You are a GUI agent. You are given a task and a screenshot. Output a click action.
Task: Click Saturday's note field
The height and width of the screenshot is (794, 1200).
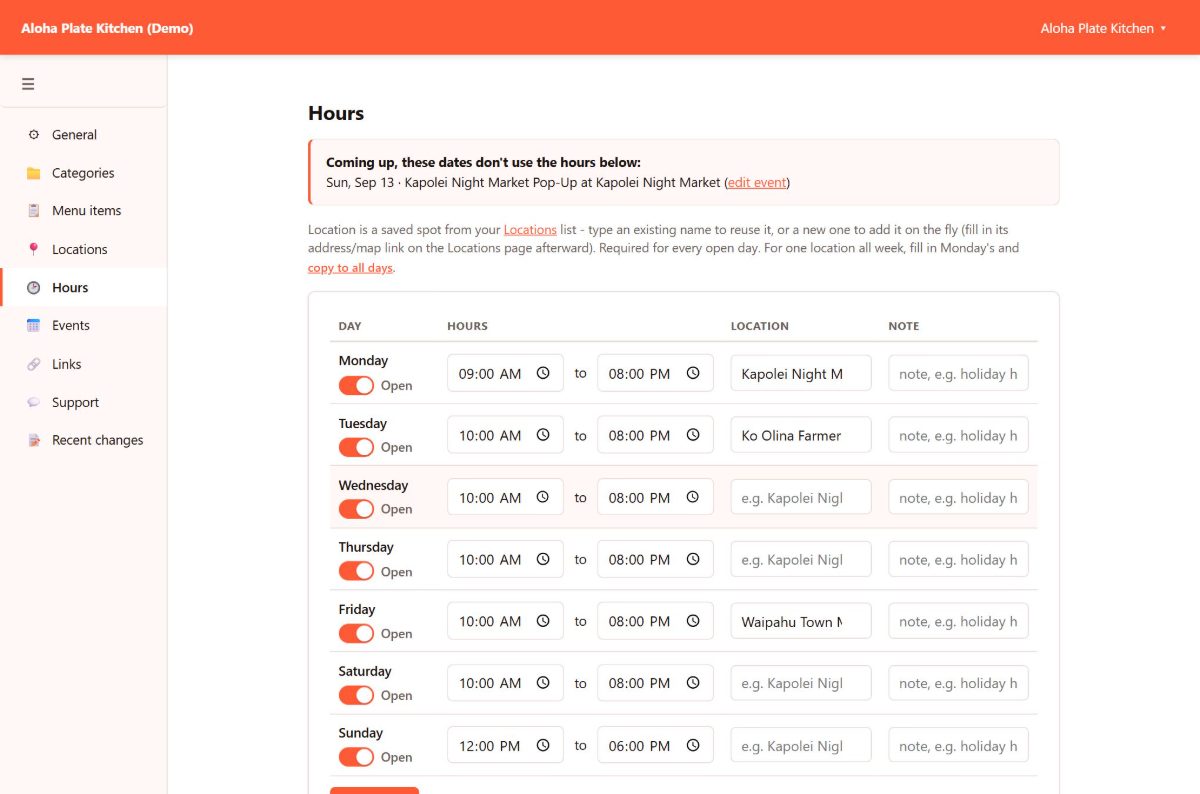click(958, 683)
